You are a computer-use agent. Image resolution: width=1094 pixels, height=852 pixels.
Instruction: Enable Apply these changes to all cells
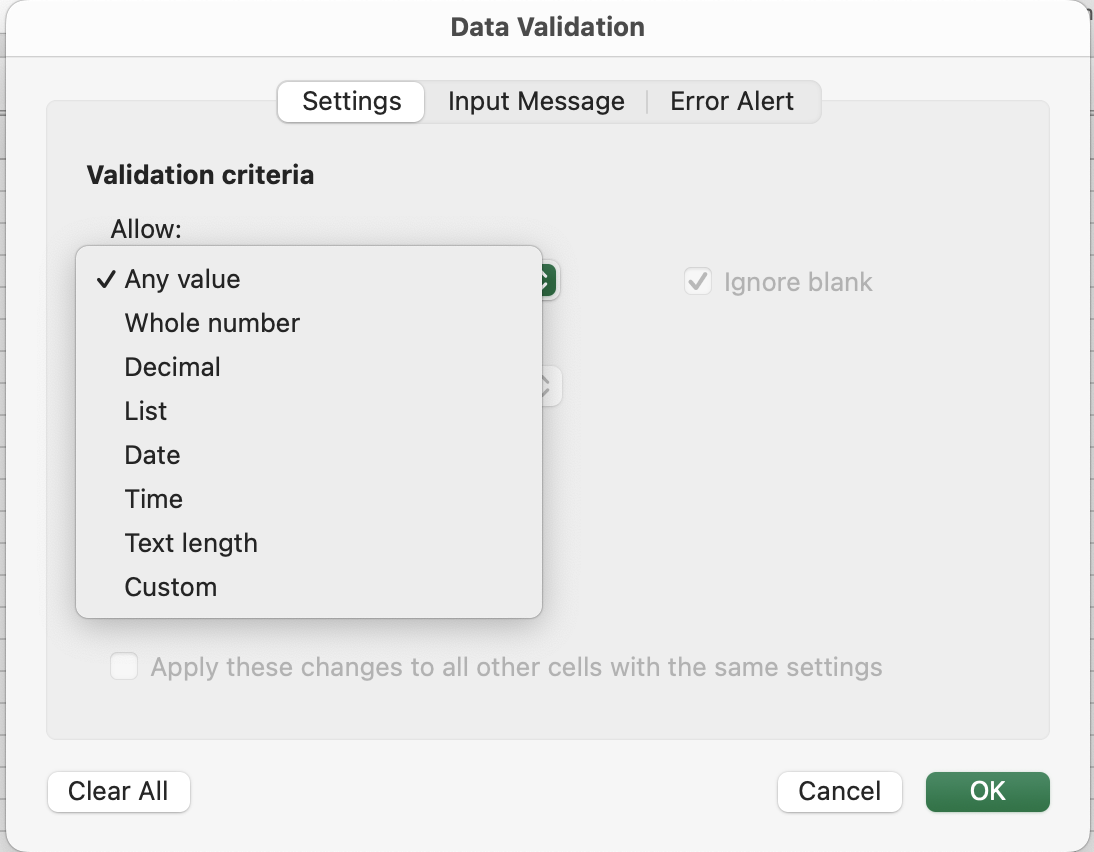coord(124,667)
